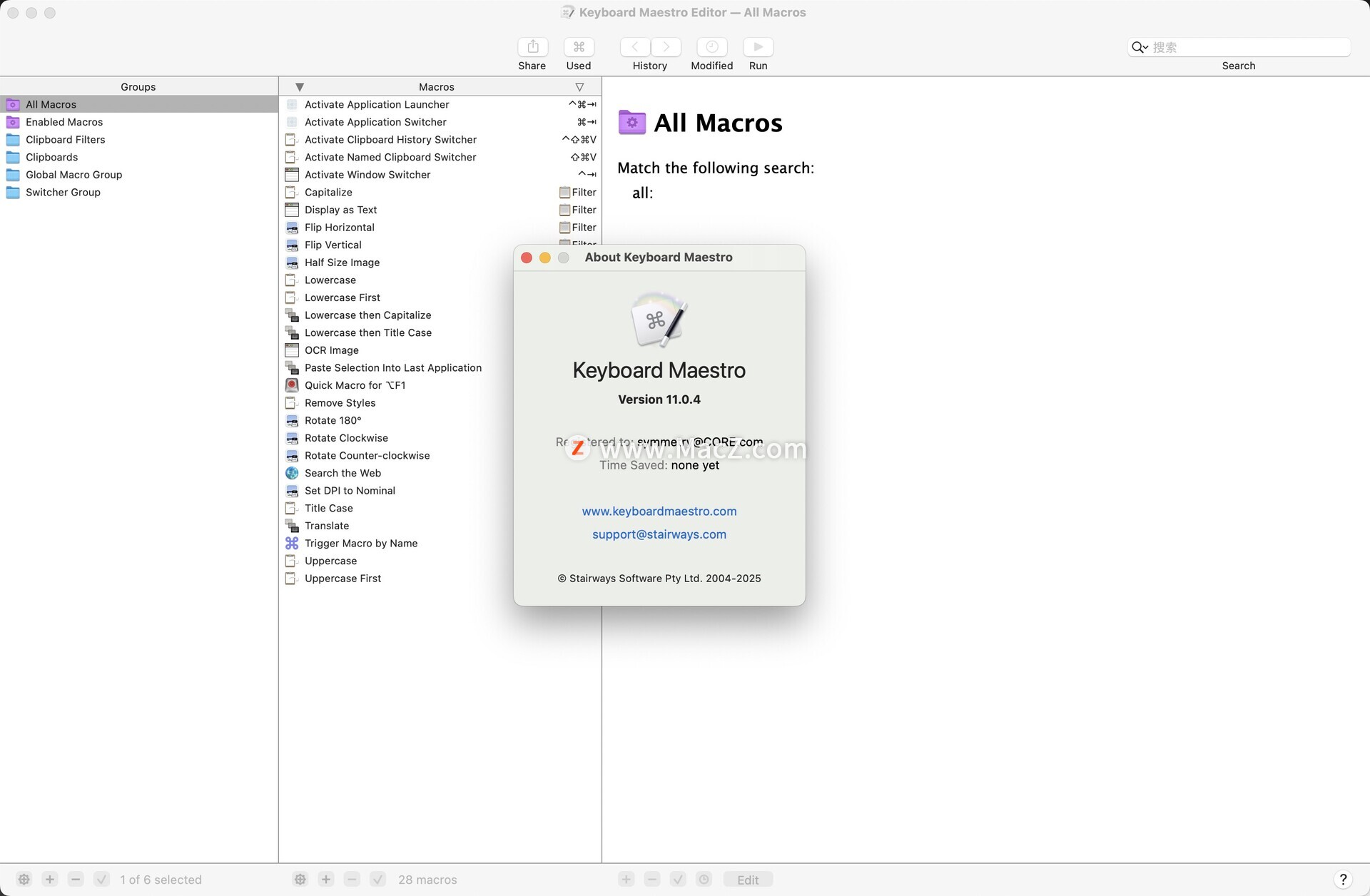Go forward with History right arrow
The width and height of the screenshot is (1370, 896).
pos(666,47)
